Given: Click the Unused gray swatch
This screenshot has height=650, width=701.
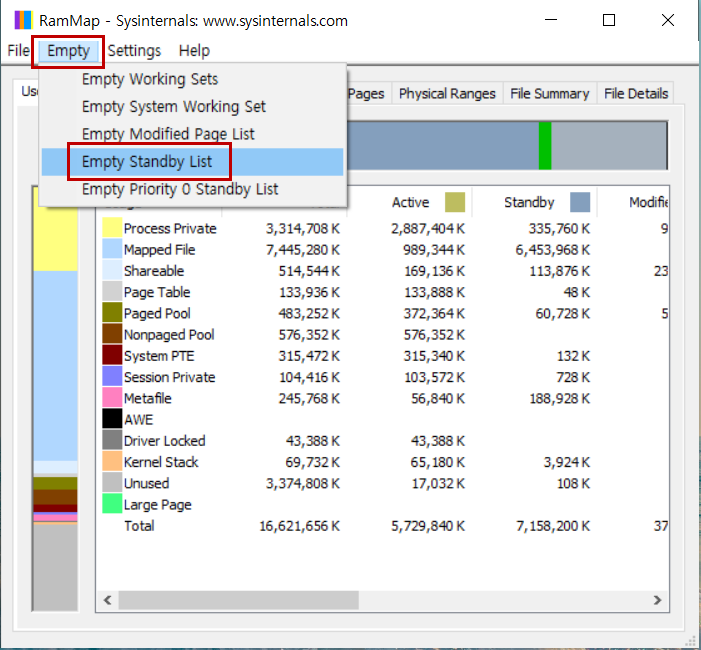Looking at the screenshot, I should pyautogui.click(x=112, y=483).
